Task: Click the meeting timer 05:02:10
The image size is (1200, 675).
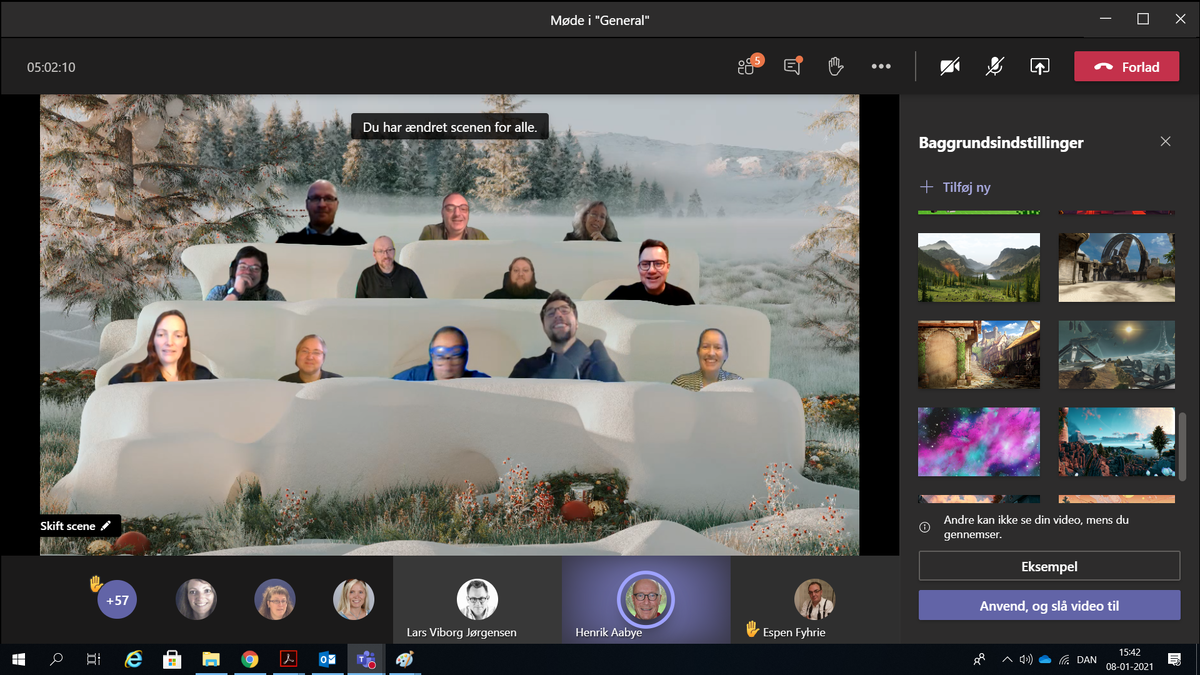Action: click(x=51, y=67)
